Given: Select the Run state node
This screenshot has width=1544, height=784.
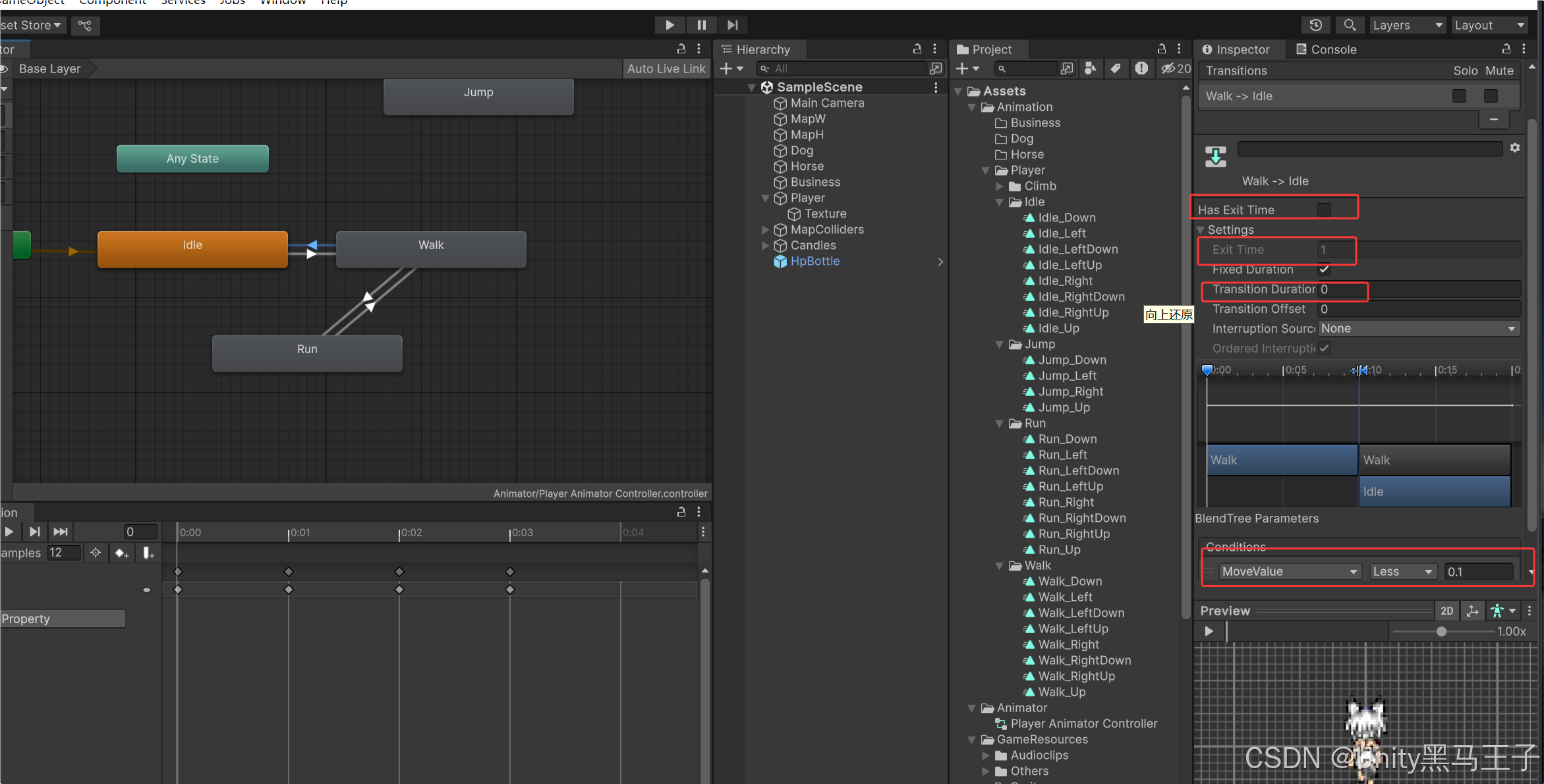Looking at the screenshot, I should [307, 353].
